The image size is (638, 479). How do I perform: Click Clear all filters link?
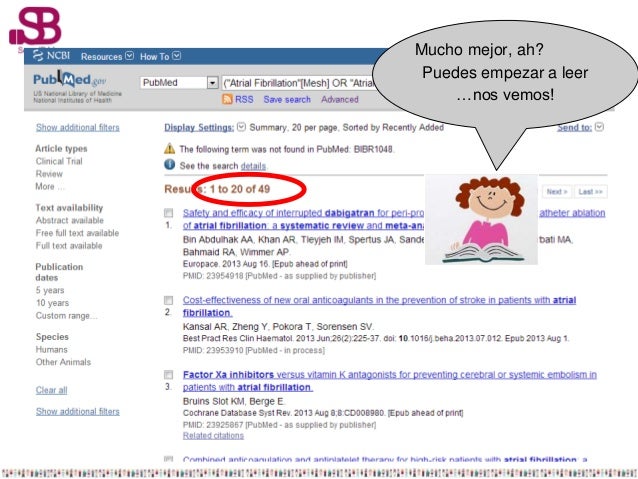52,390
